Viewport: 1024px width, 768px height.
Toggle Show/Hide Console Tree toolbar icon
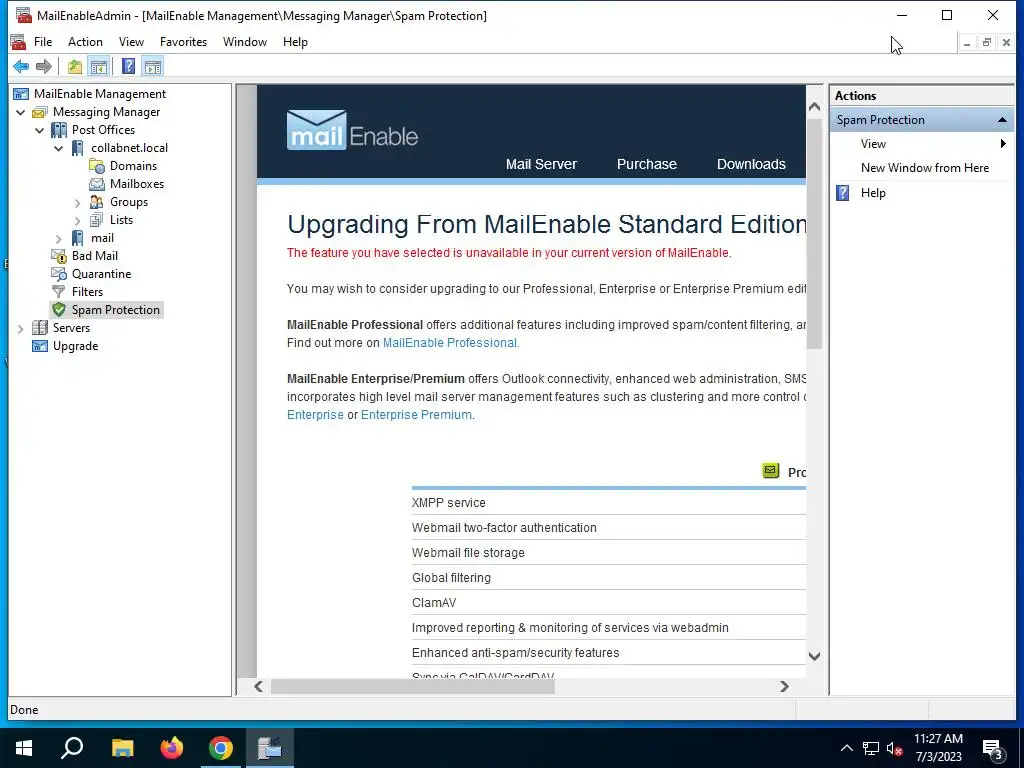[99, 66]
